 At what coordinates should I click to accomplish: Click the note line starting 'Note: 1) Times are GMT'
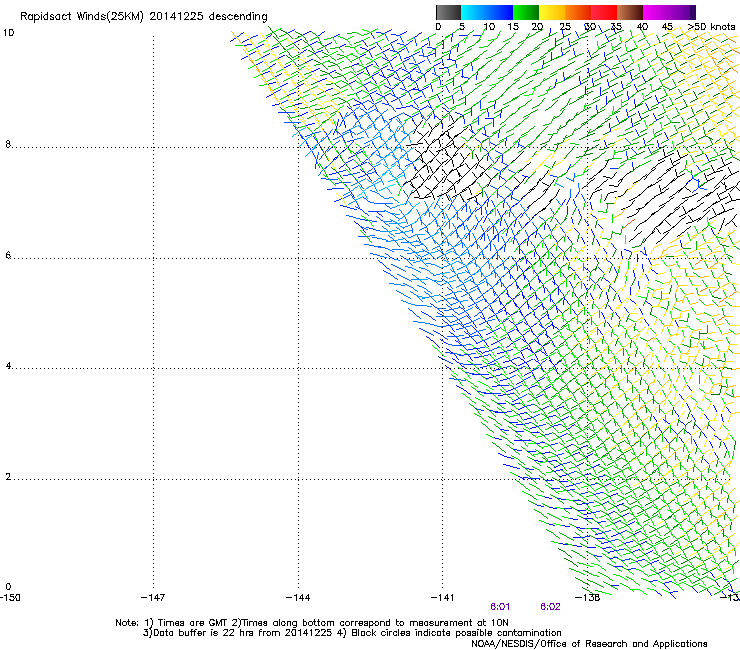(312, 623)
